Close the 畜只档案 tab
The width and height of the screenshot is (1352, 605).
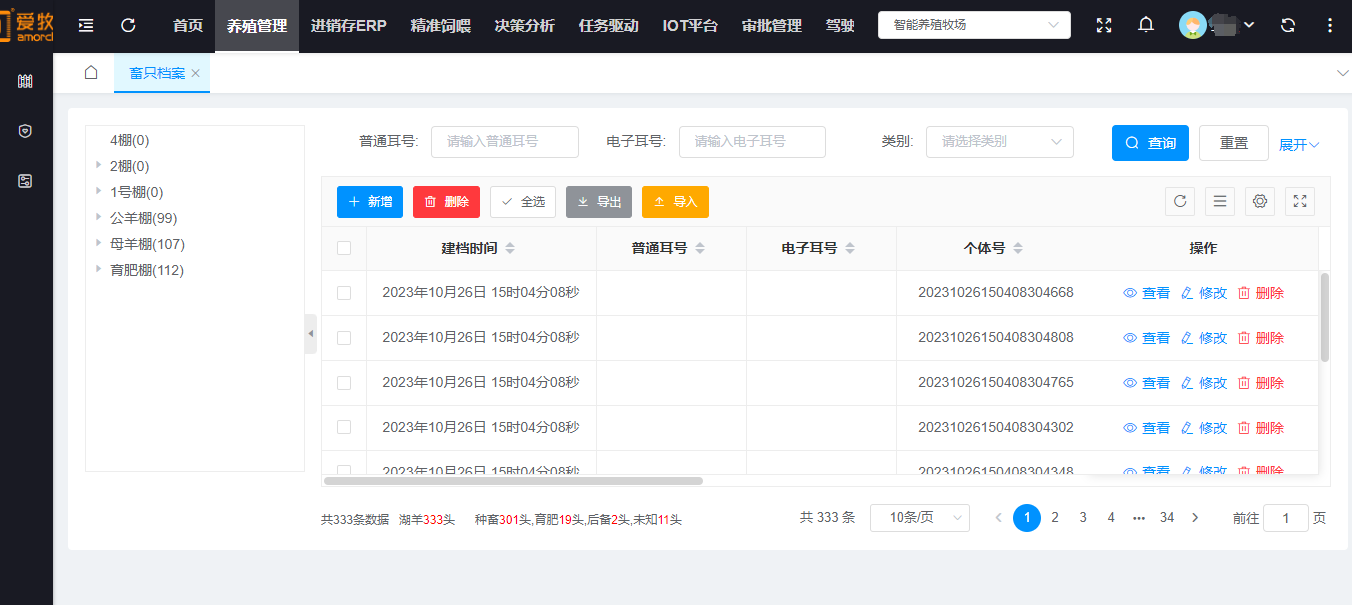(196, 73)
